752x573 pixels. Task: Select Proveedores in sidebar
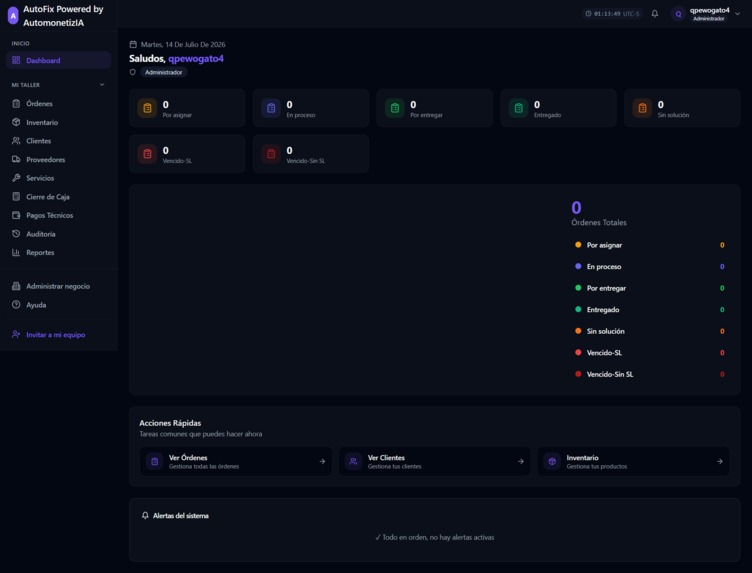coord(59,160)
